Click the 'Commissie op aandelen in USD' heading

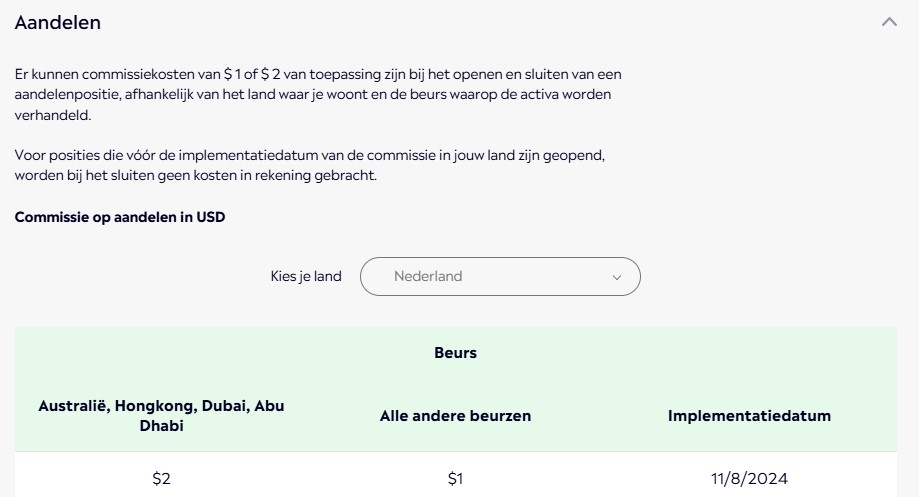120,217
